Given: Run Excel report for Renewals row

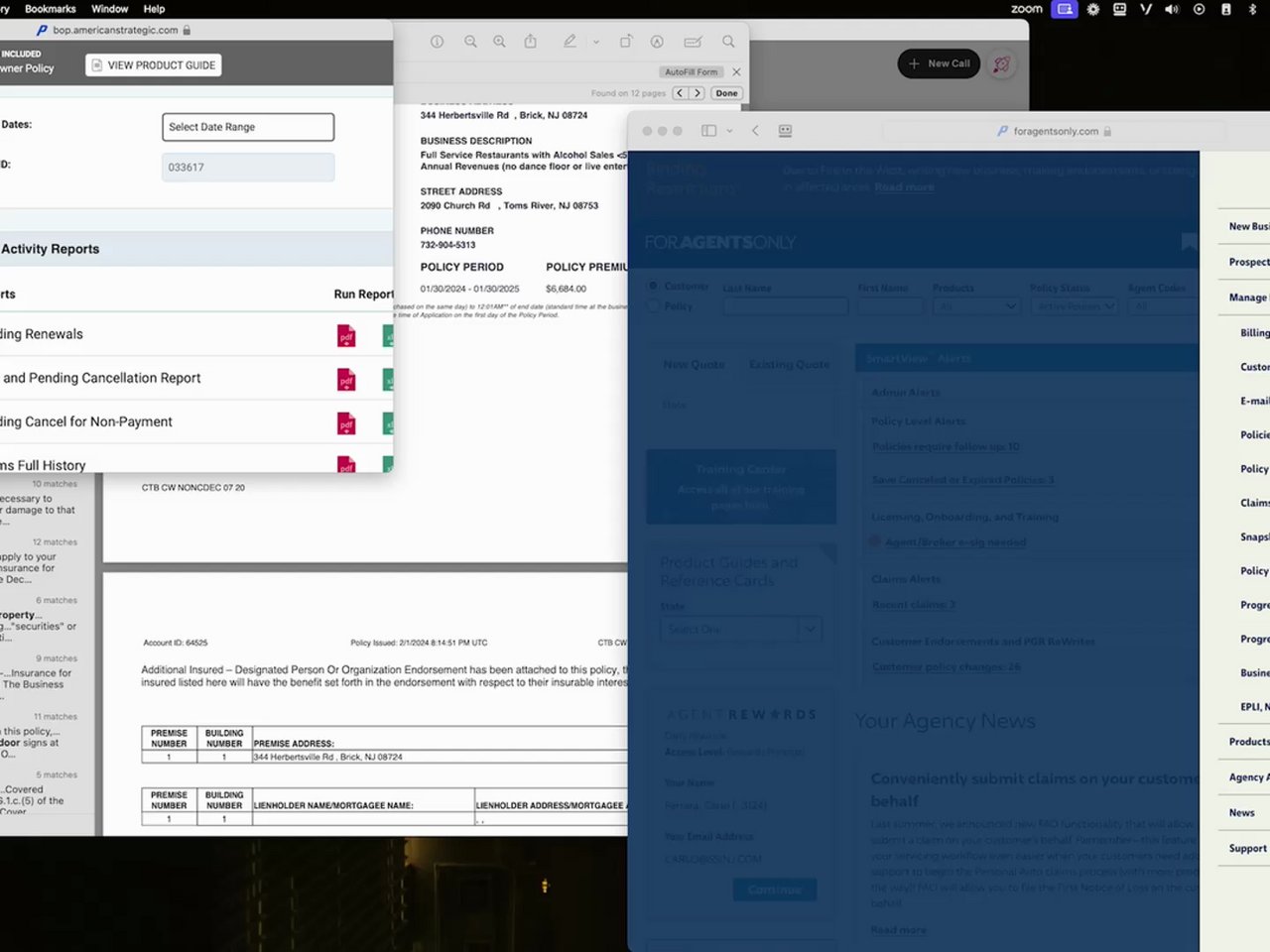Looking at the screenshot, I should click(388, 337).
